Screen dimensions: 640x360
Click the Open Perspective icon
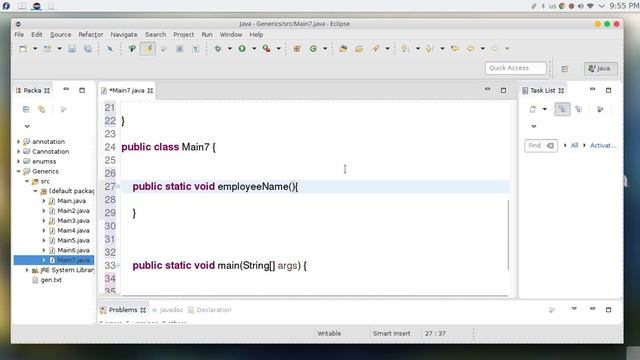pyautogui.click(x=564, y=69)
